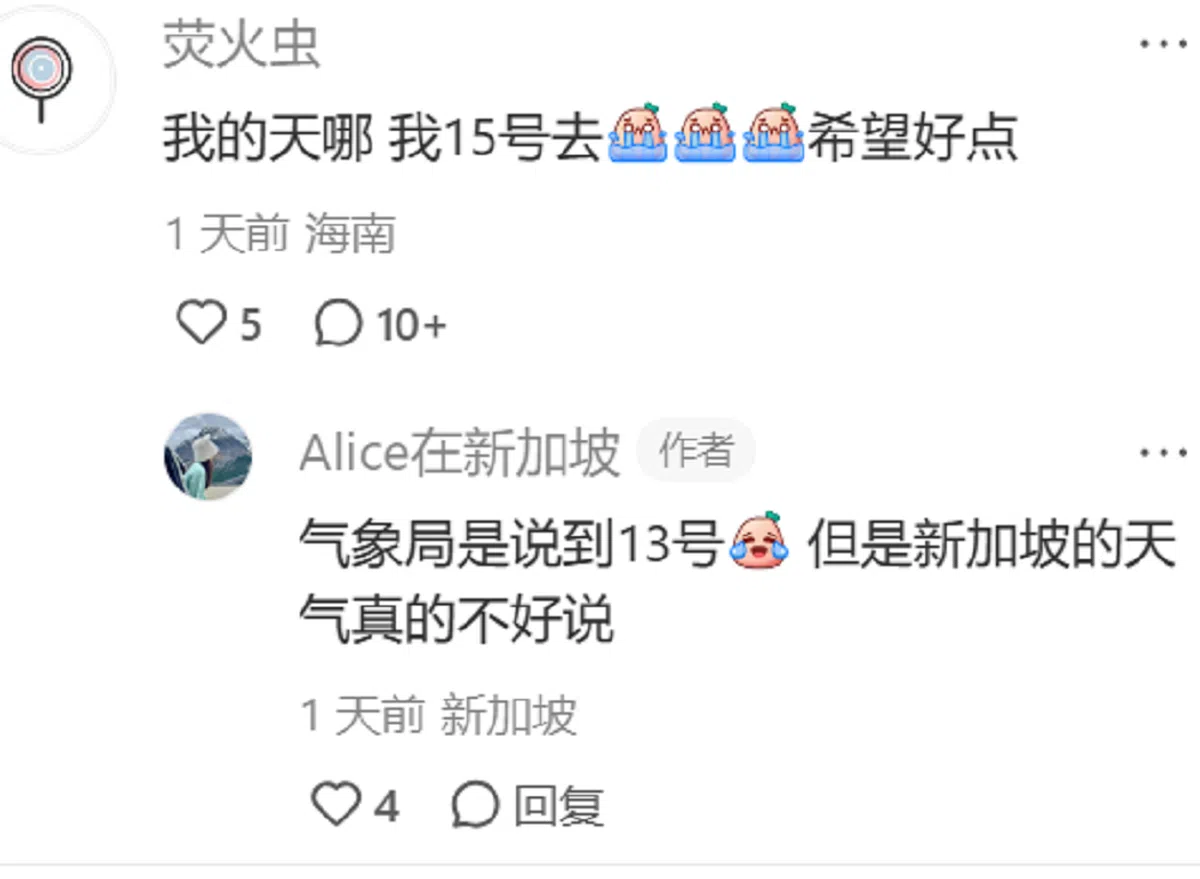Click the 作者 author badge
The width and height of the screenshot is (1200, 879).
[x=697, y=452]
